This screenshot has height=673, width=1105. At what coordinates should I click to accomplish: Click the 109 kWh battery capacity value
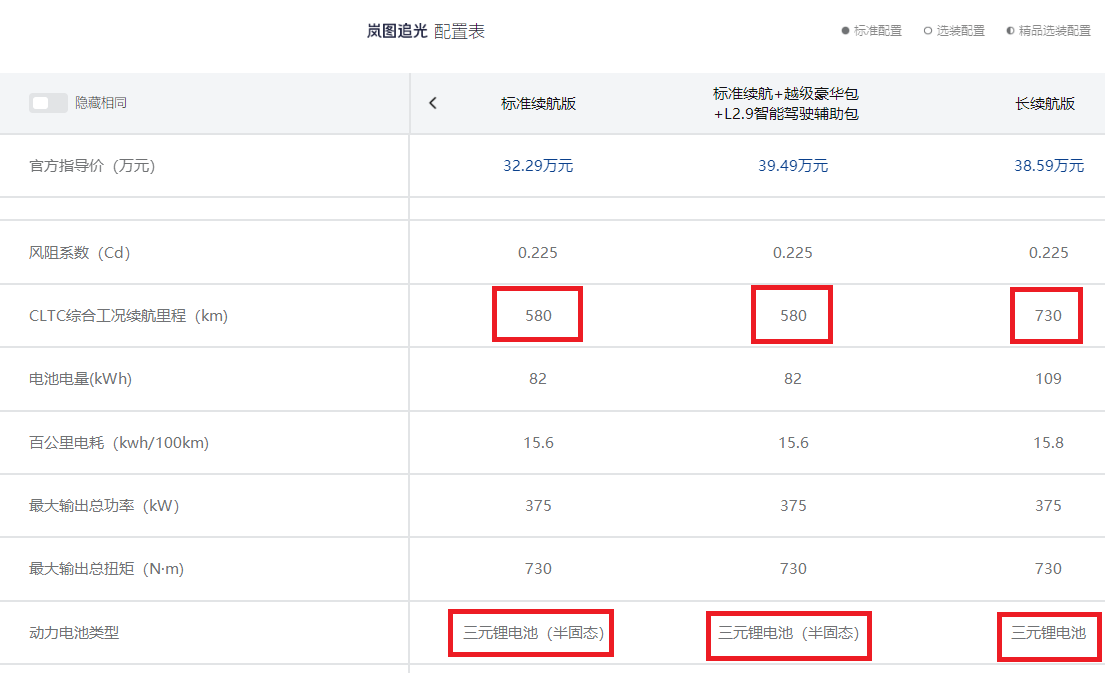[1048, 379]
